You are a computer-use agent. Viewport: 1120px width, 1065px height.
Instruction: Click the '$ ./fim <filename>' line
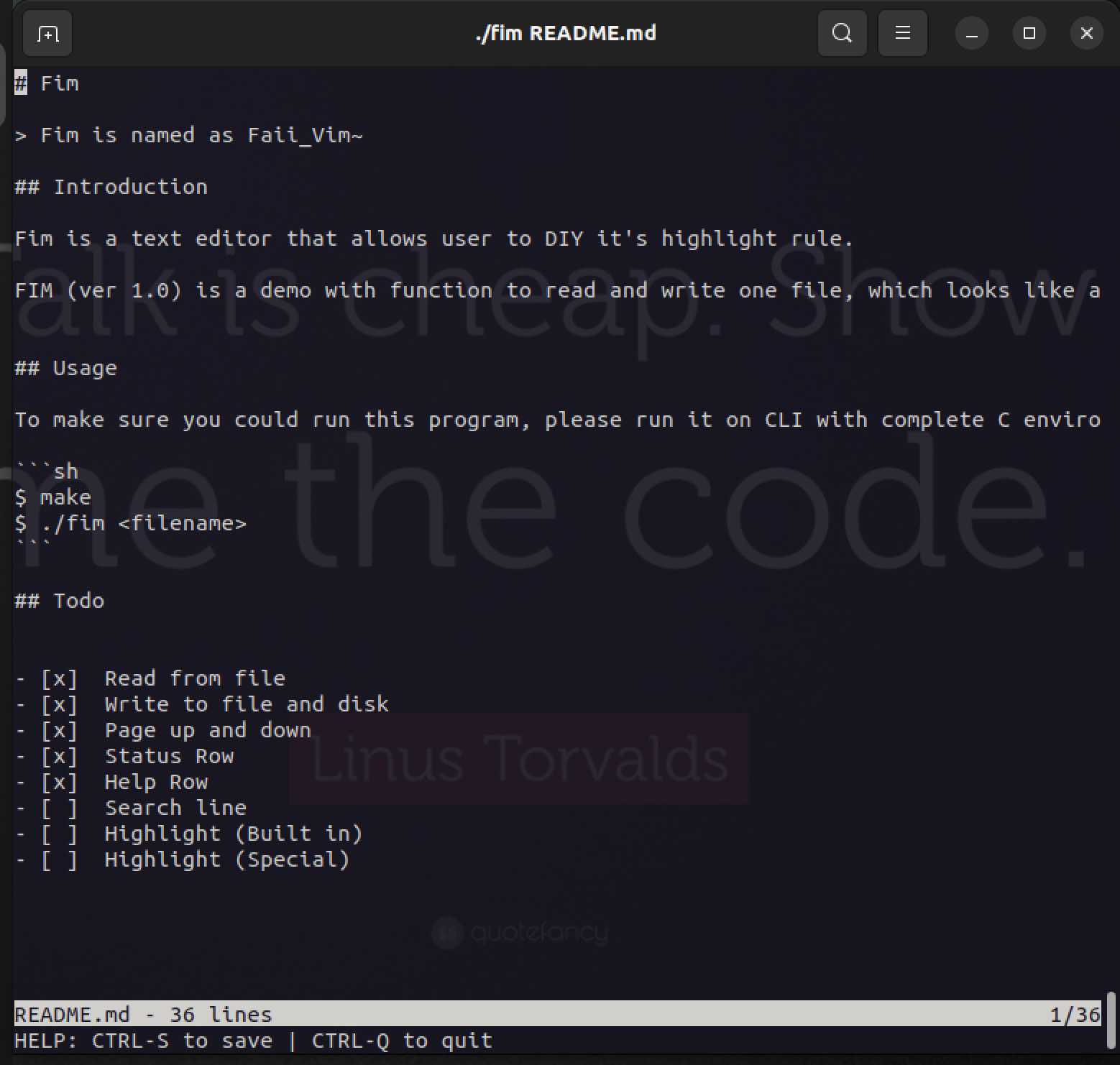[x=131, y=523]
